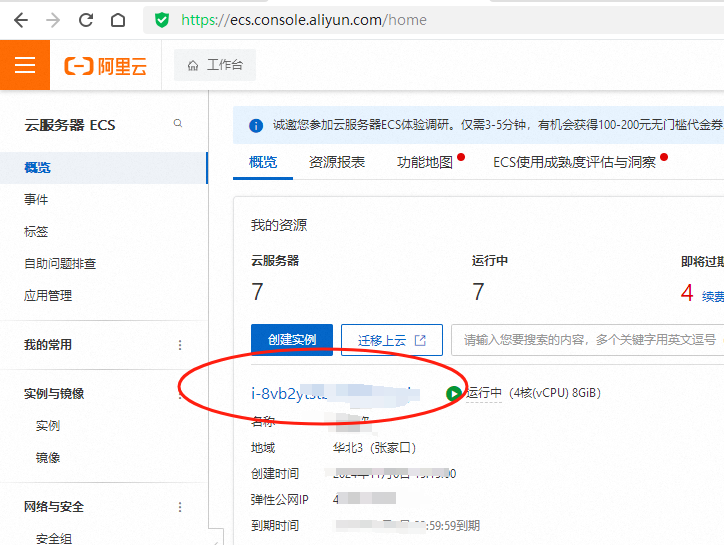Click the 运行中 count 7
Viewport: 724px width, 545px height.
tap(478, 292)
